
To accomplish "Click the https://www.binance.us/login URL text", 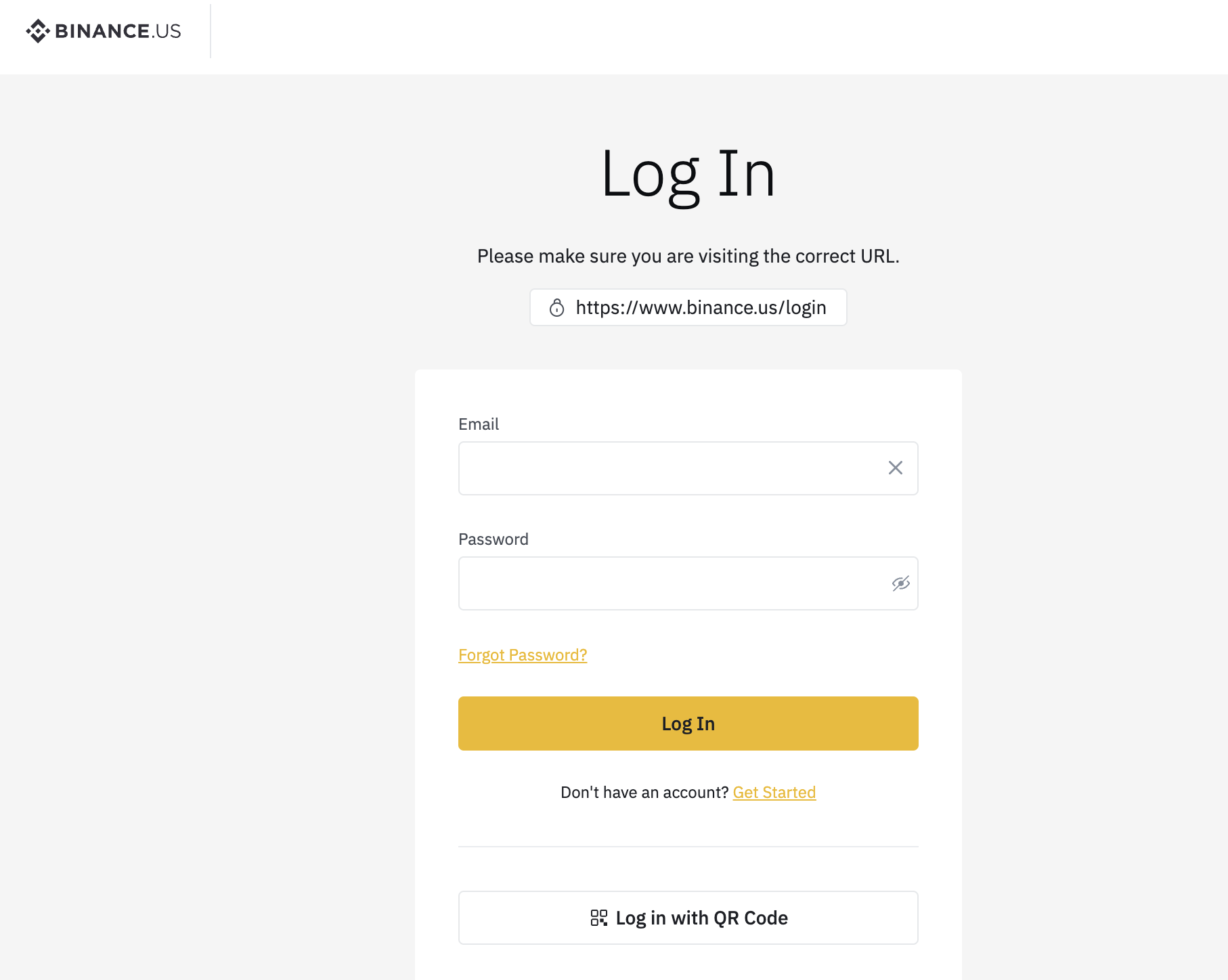I will click(x=701, y=308).
